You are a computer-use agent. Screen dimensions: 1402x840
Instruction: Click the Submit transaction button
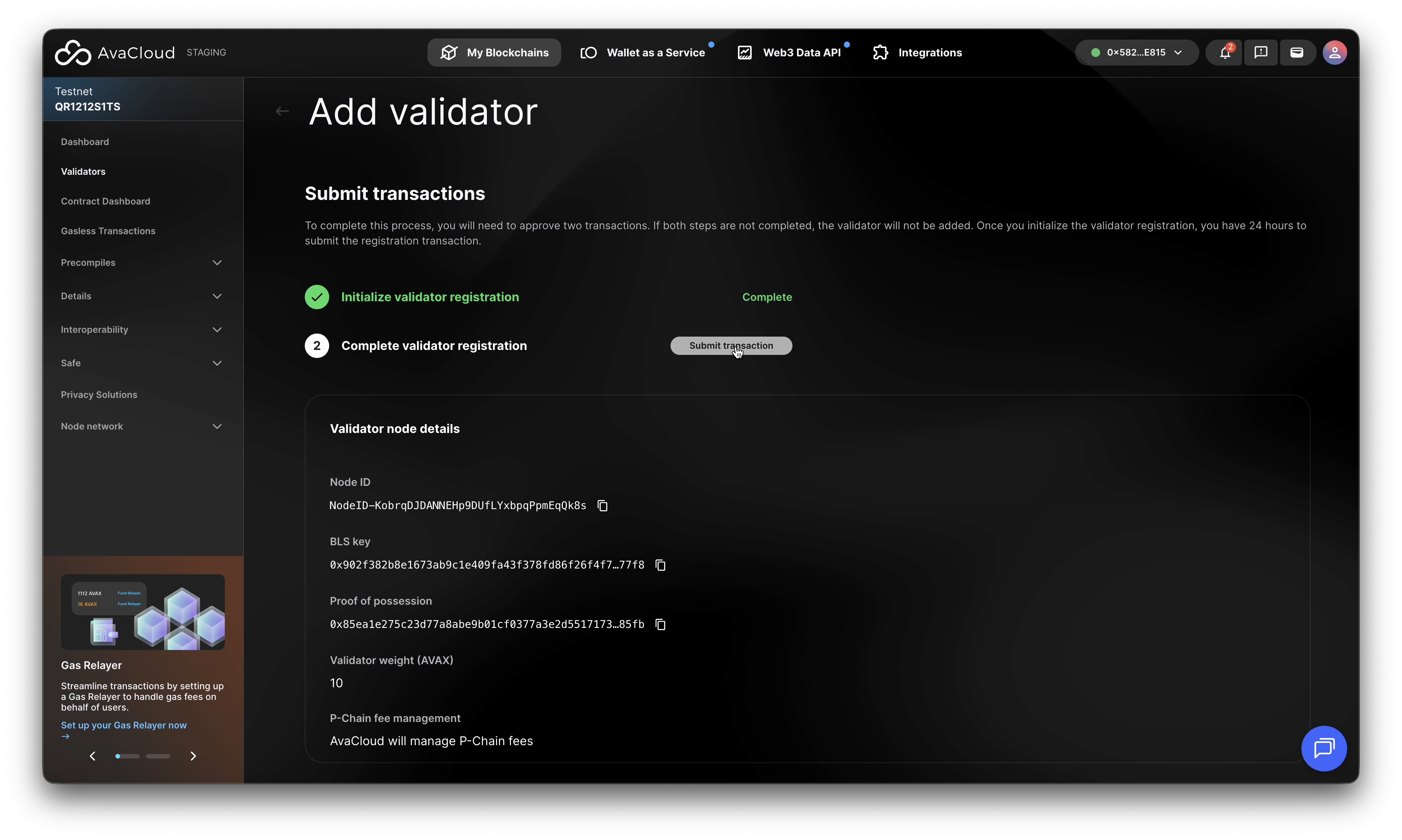[x=730, y=346]
